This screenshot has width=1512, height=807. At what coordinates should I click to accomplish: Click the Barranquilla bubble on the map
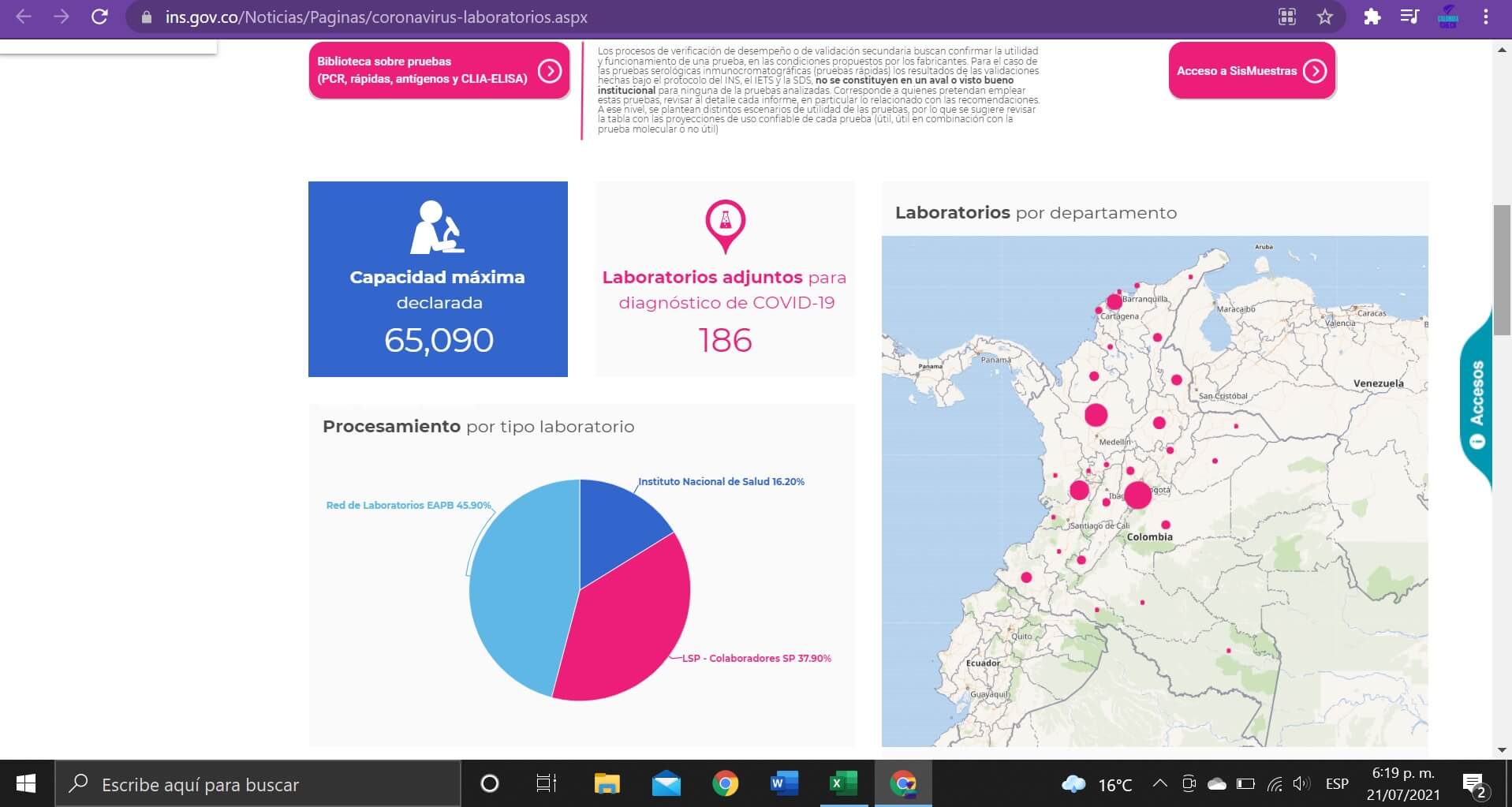1114,301
